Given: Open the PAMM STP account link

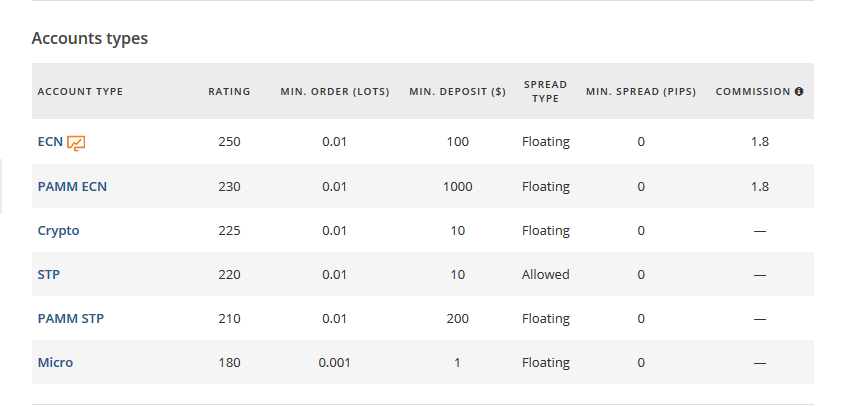Looking at the screenshot, I should 71,318.
